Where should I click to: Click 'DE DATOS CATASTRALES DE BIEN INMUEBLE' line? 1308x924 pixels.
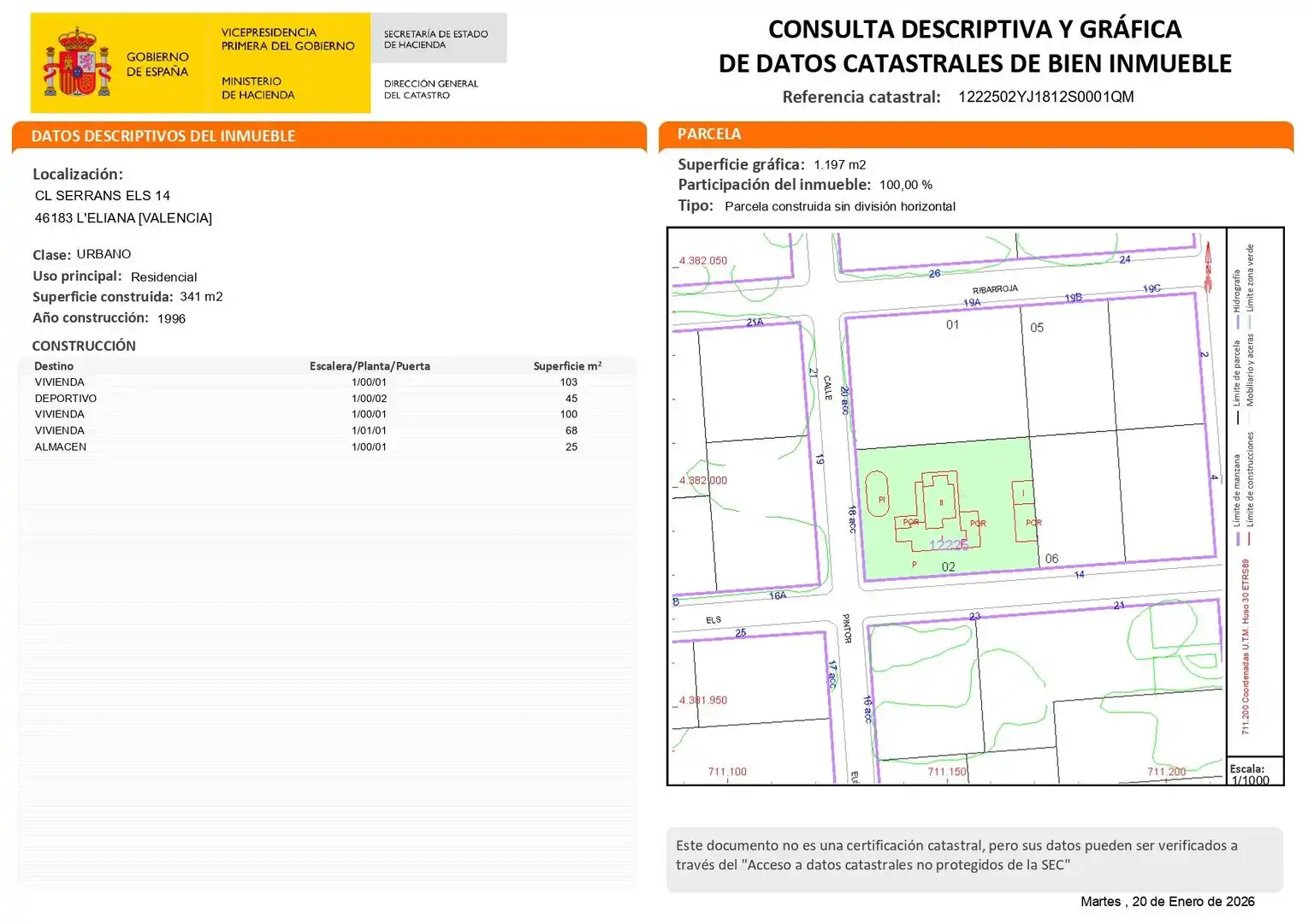tap(974, 63)
